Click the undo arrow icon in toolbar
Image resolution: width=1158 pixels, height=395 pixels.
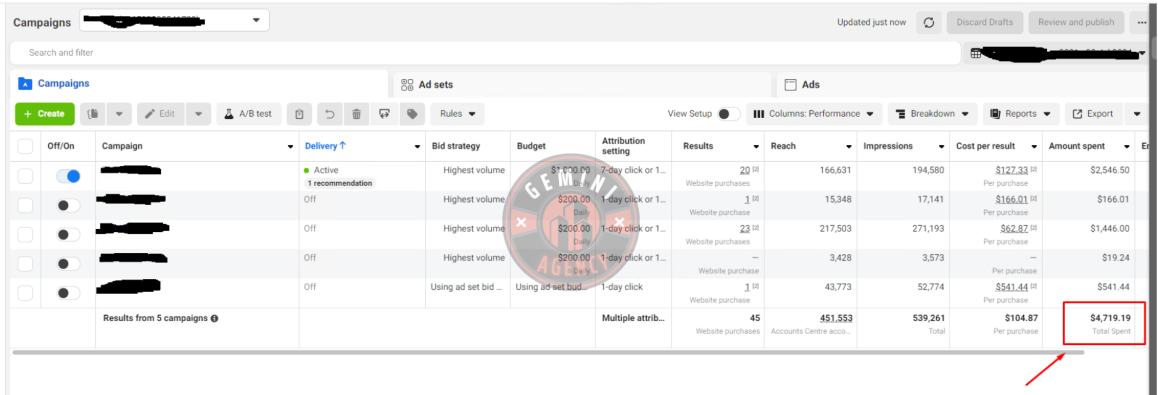(x=330, y=114)
